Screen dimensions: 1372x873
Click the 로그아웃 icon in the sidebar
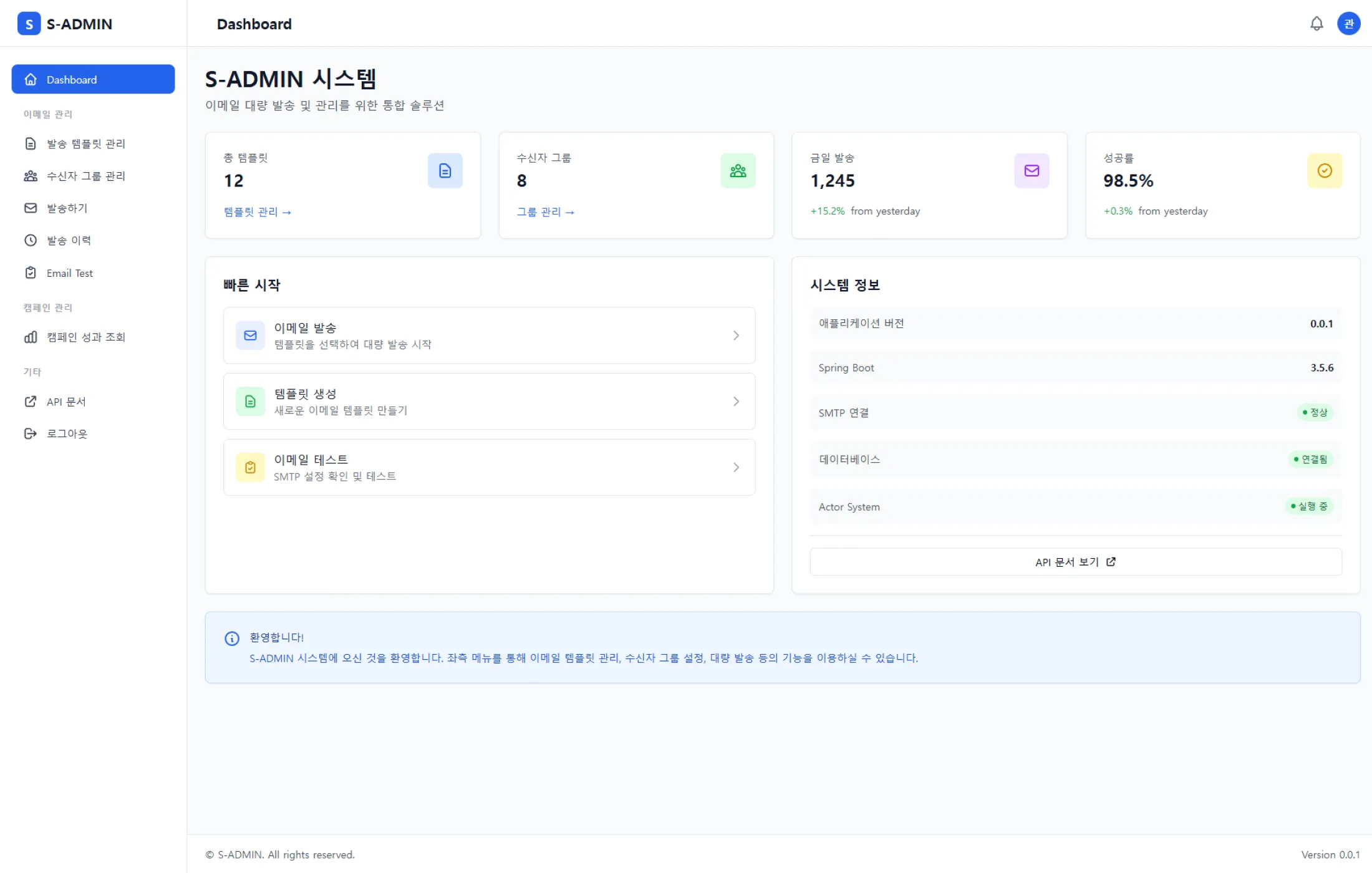pos(31,433)
